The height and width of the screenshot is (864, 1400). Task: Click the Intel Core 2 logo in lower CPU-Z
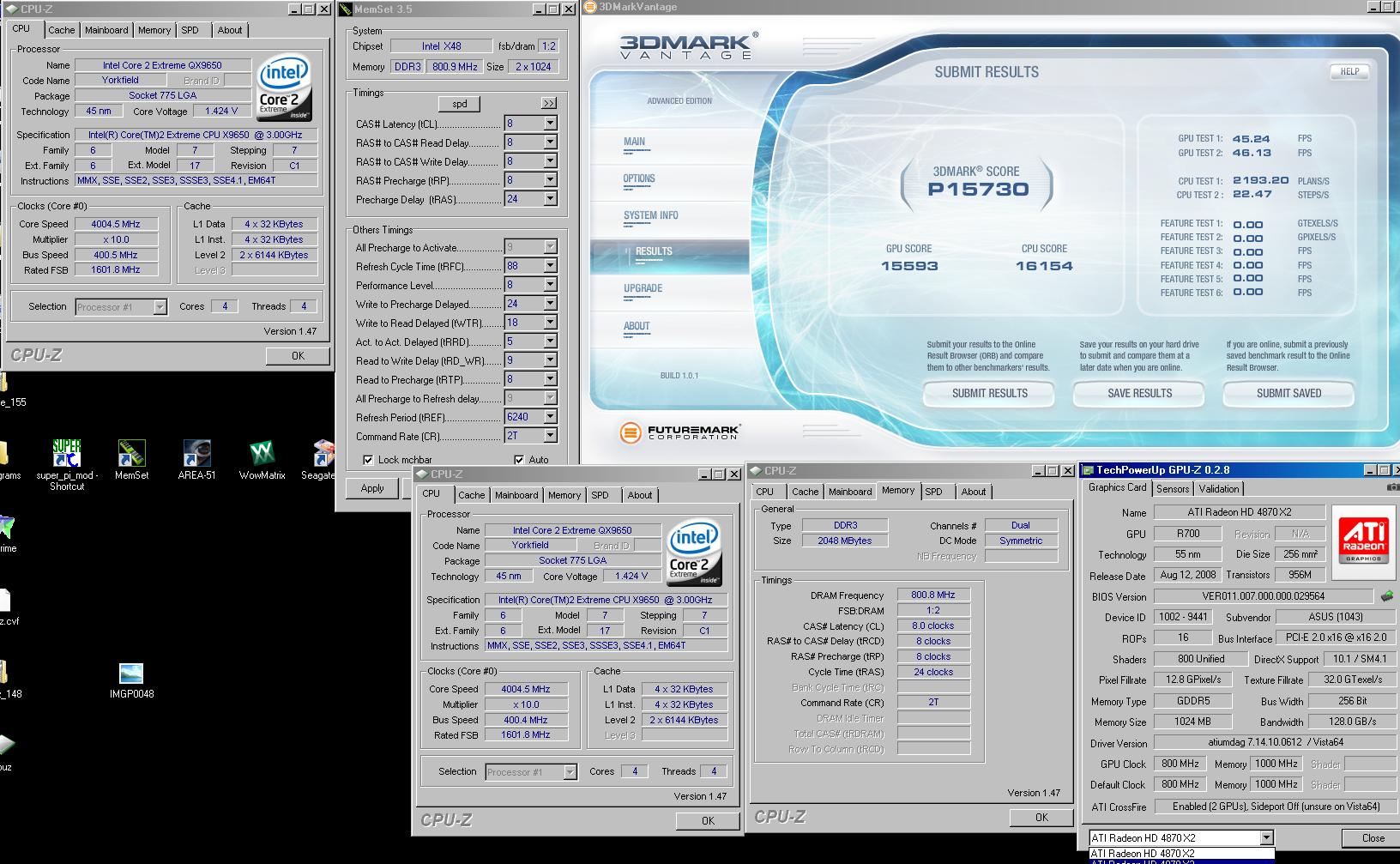click(694, 553)
